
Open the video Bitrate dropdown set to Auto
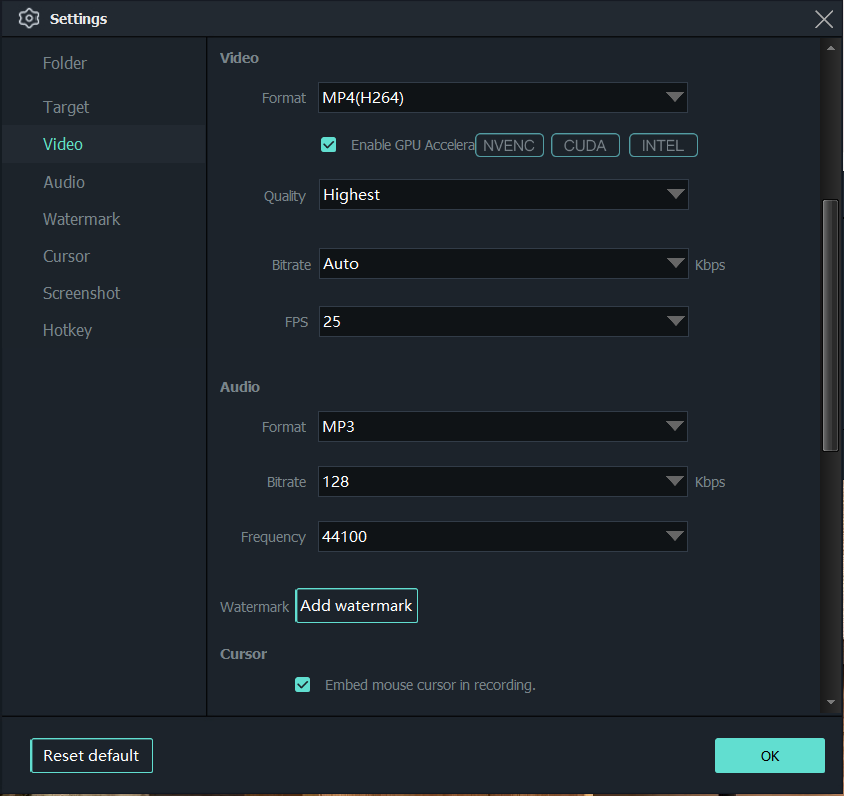click(x=503, y=264)
